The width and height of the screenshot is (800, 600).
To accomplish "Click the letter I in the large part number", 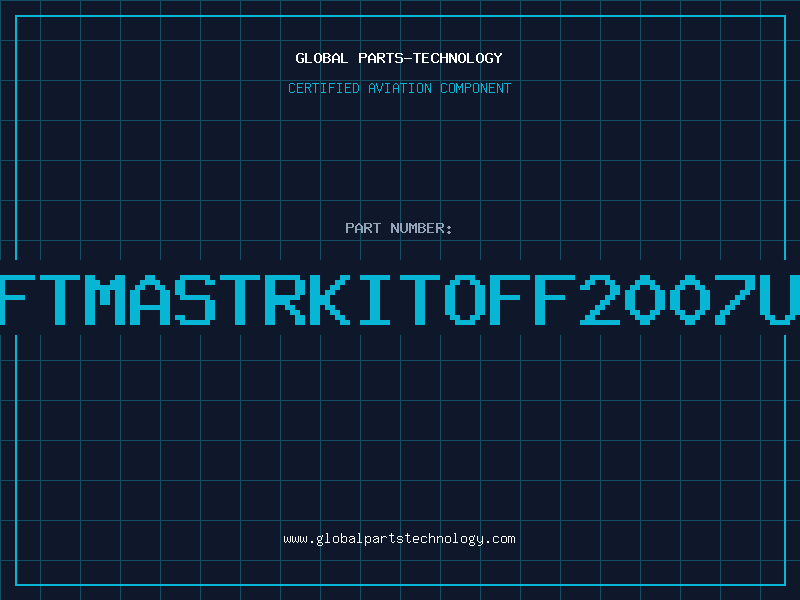I will pos(374,299).
